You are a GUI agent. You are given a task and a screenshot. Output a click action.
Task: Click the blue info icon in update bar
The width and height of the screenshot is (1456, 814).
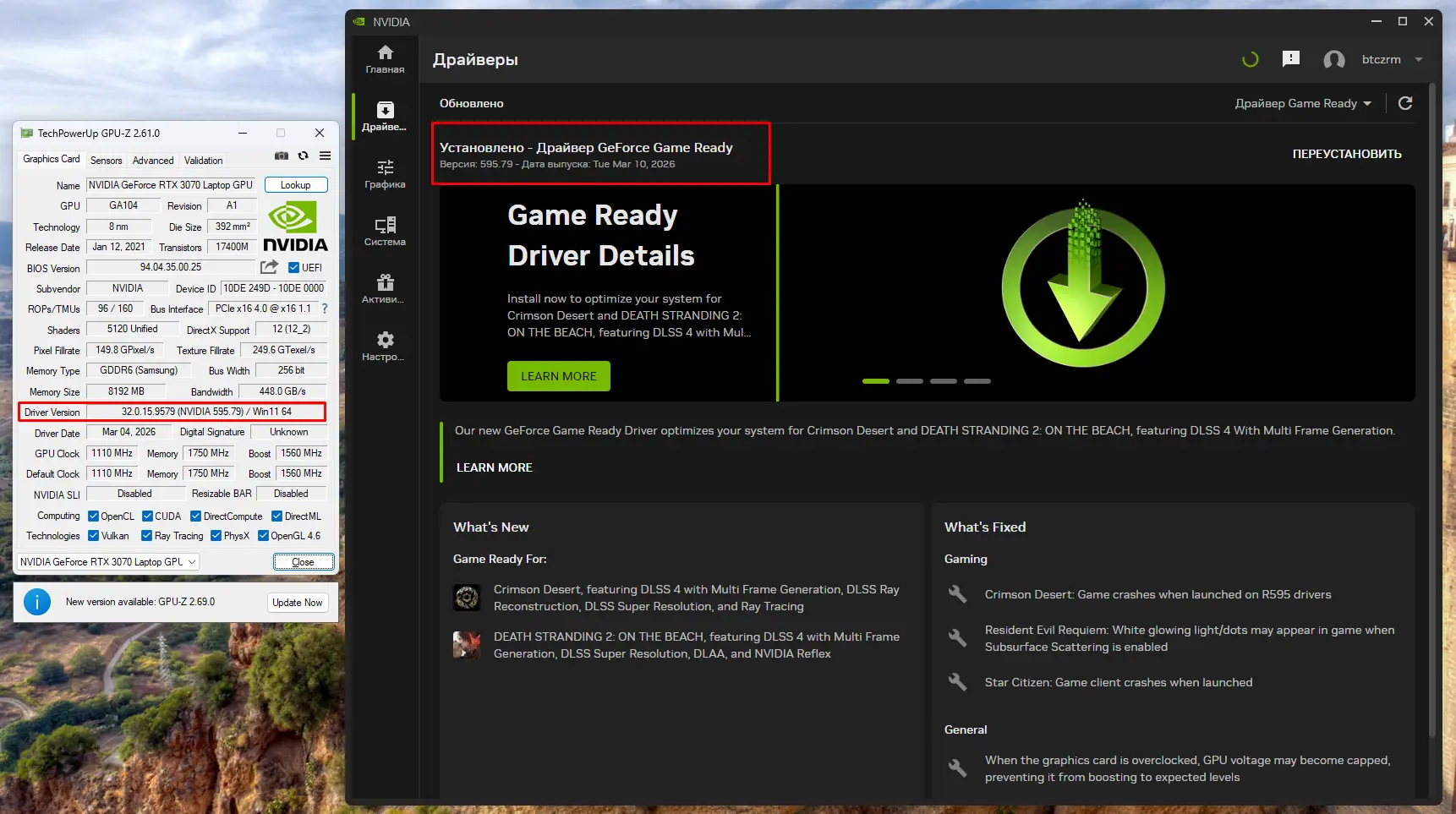click(36, 602)
